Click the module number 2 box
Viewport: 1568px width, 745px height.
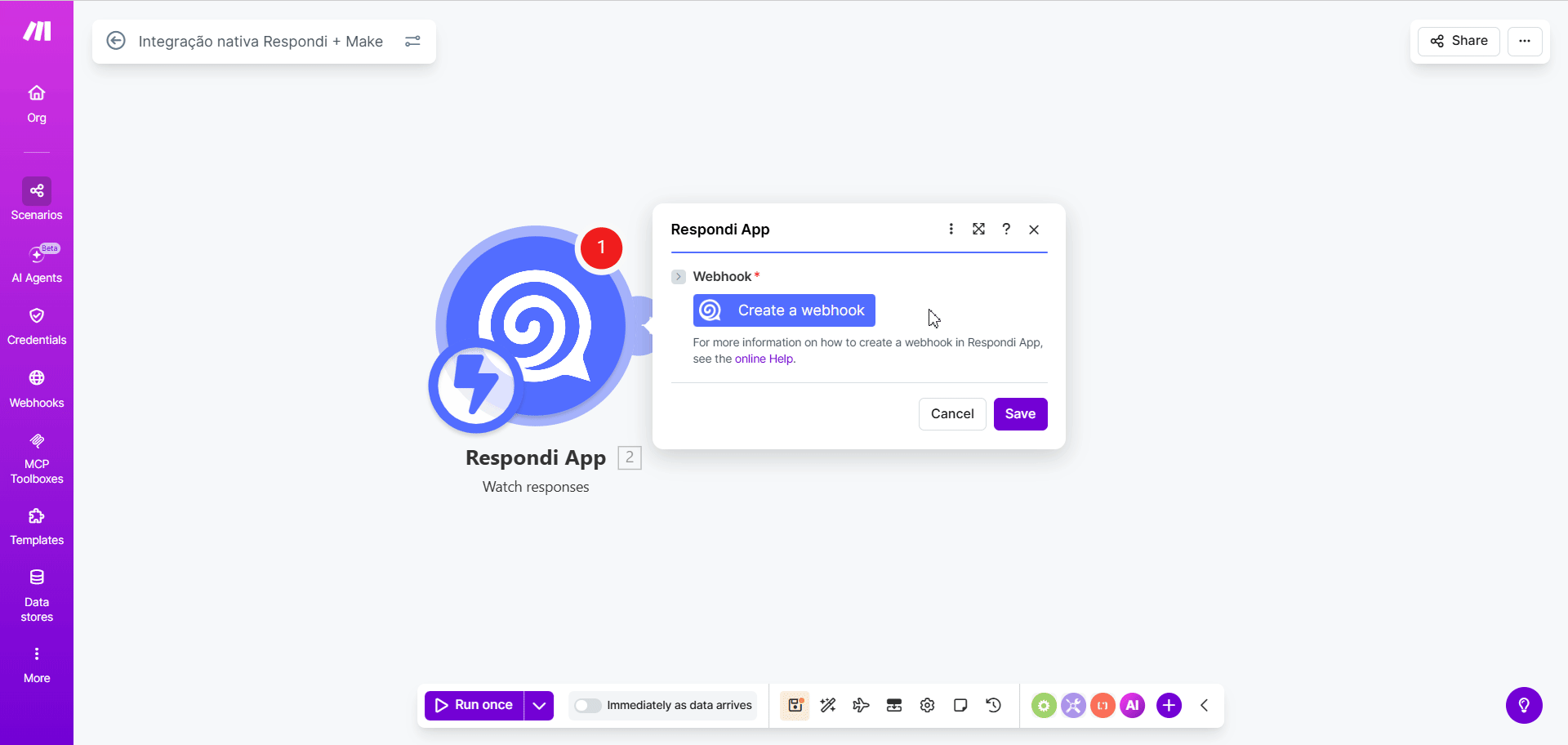630,457
